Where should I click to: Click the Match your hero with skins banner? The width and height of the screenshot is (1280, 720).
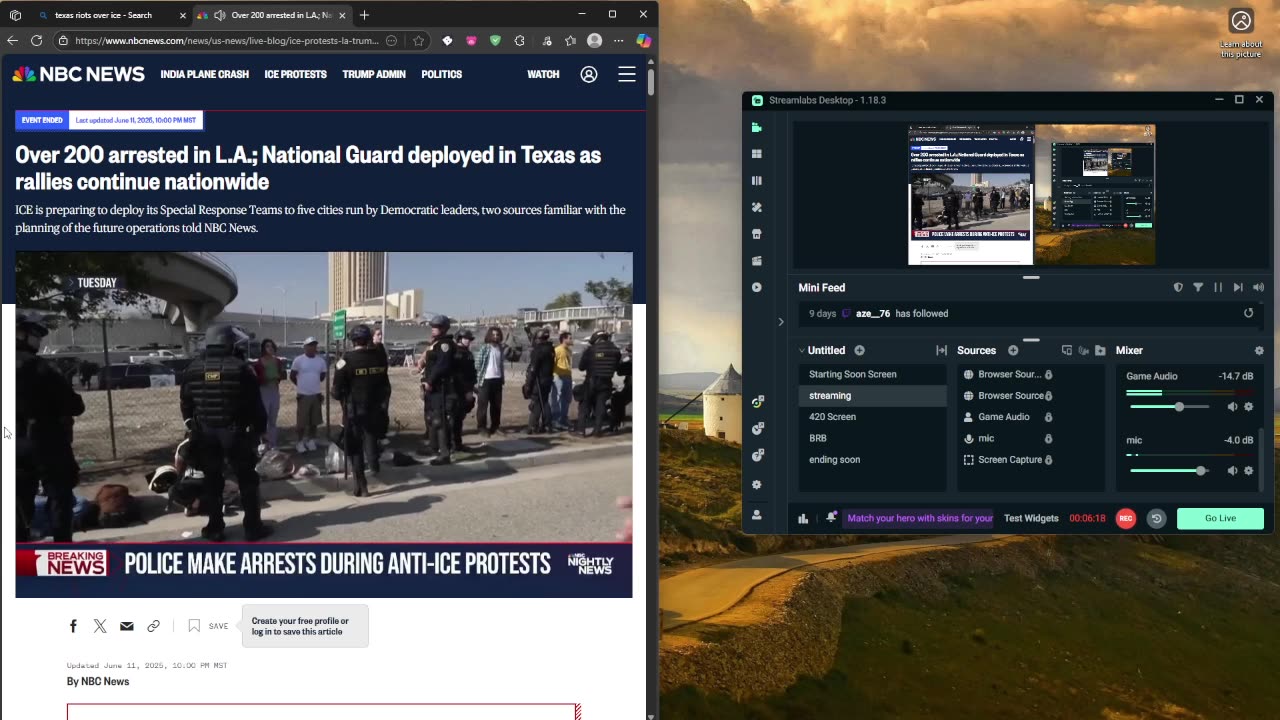pos(920,518)
